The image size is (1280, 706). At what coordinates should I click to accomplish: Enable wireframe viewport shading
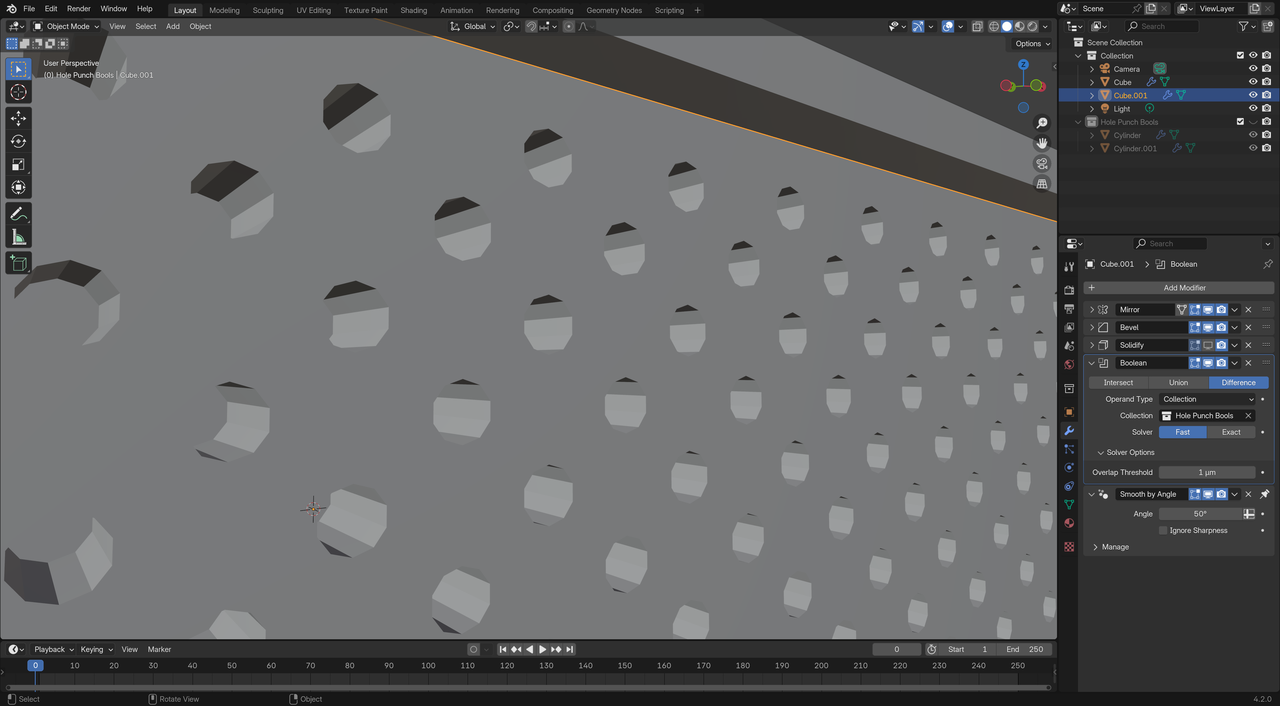(994, 26)
